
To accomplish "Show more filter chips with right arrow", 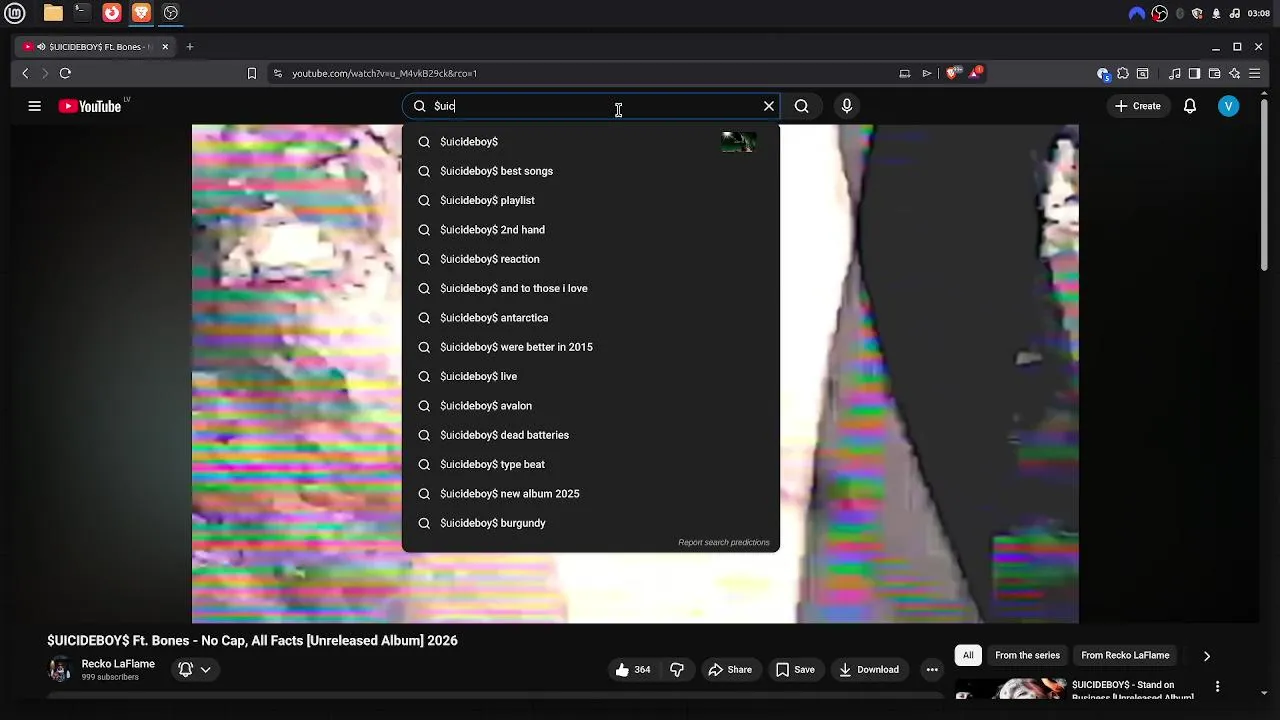I will pos(1207,656).
